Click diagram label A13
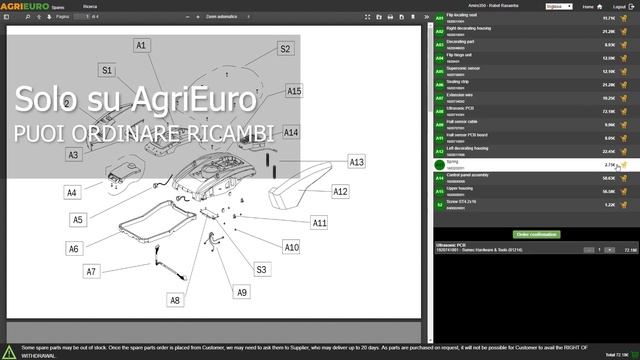This screenshot has width=640, height=360. click(x=356, y=162)
